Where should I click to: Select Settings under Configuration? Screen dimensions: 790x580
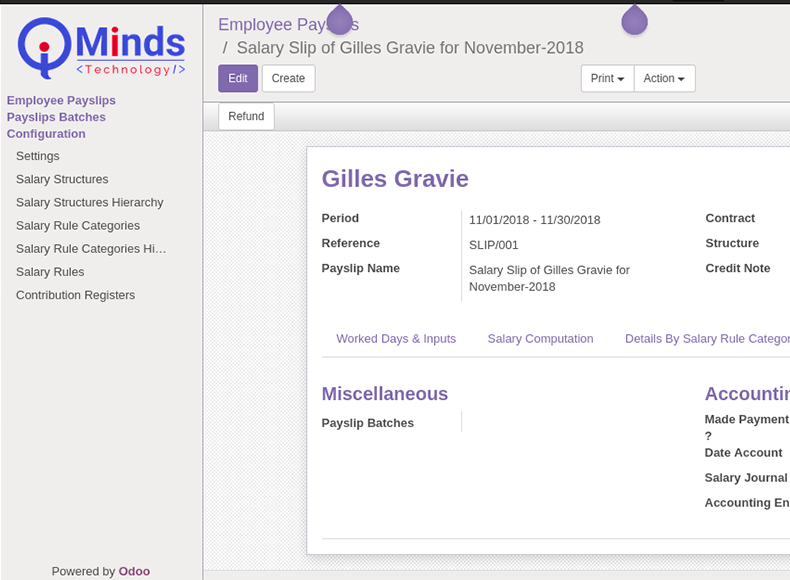pyautogui.click(x=38, y=156)
